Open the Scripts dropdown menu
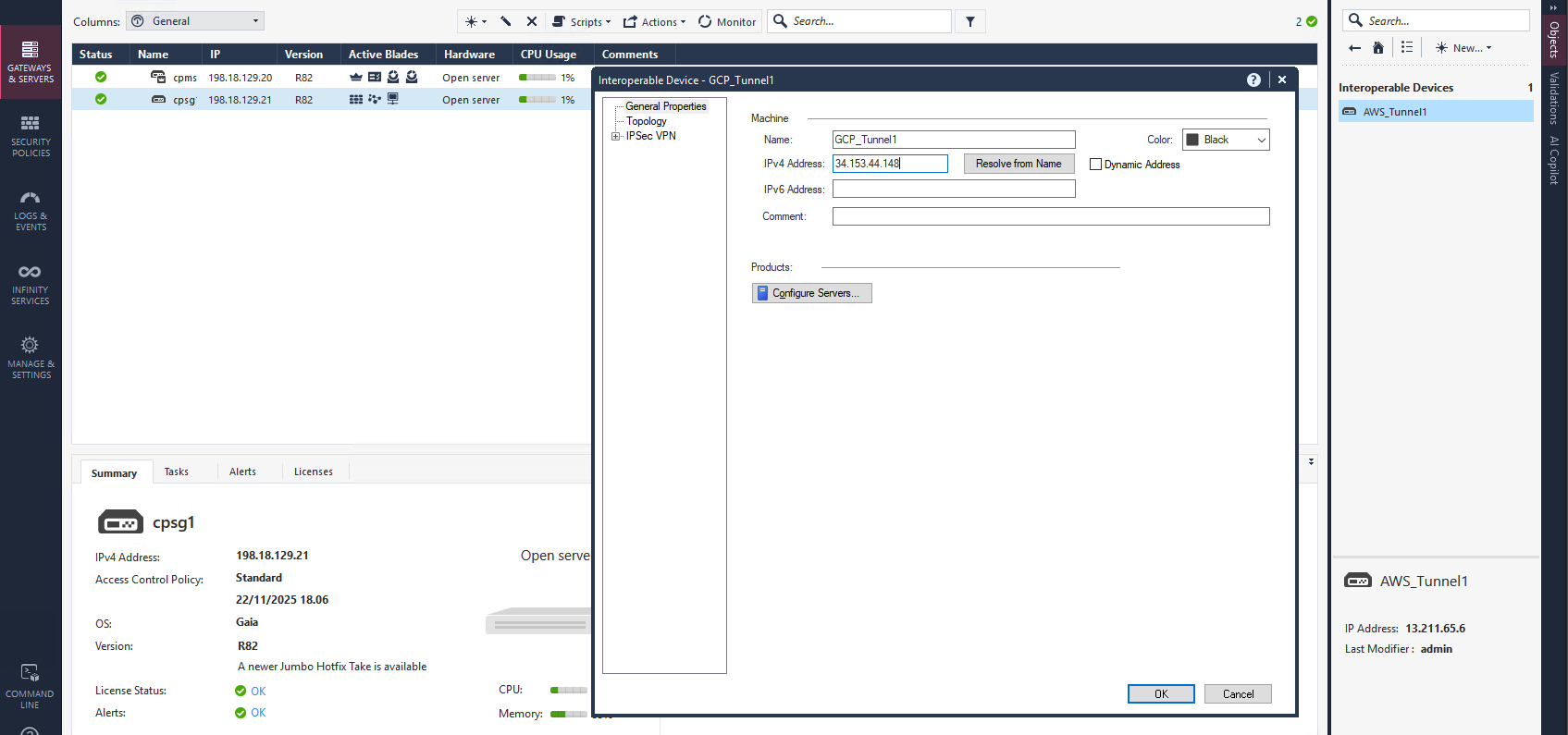 (582, 21)
